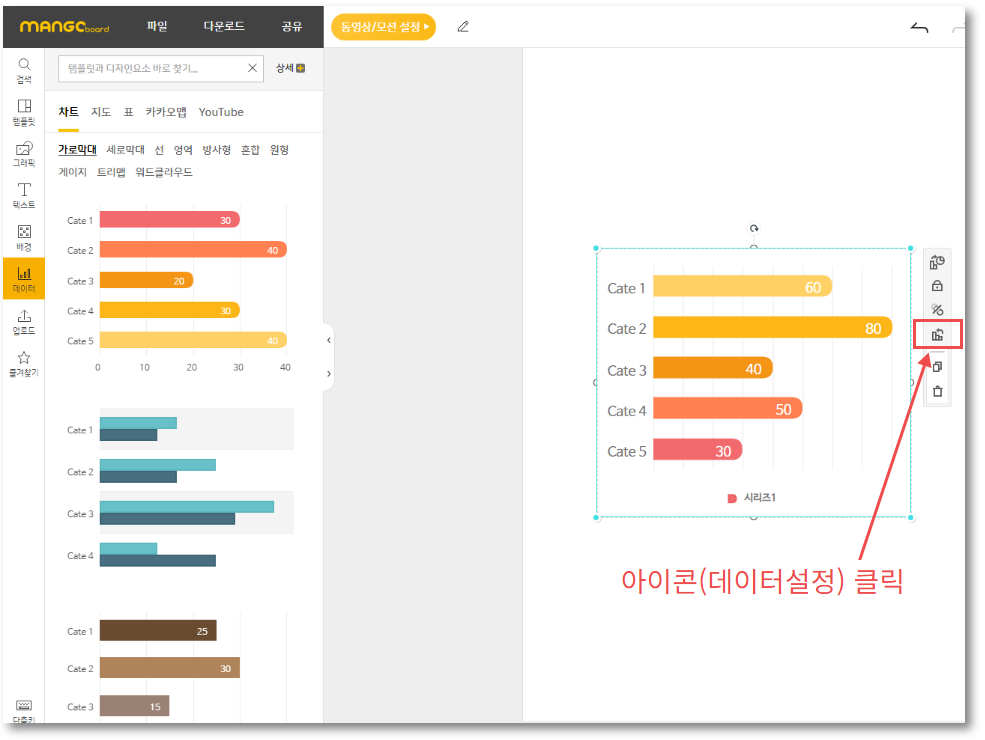Click 동영상/모션 설정 button
This screenshot has height=740, width=985.
tap(383, 27)
